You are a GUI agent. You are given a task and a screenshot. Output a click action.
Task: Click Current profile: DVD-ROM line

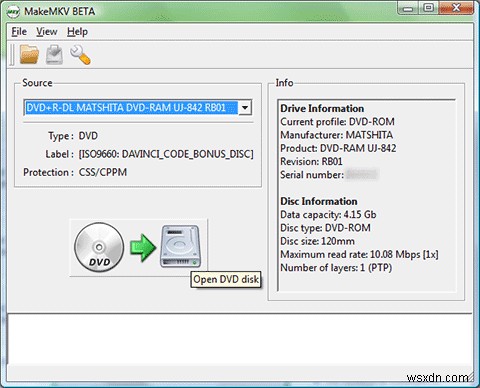[337, 122]
